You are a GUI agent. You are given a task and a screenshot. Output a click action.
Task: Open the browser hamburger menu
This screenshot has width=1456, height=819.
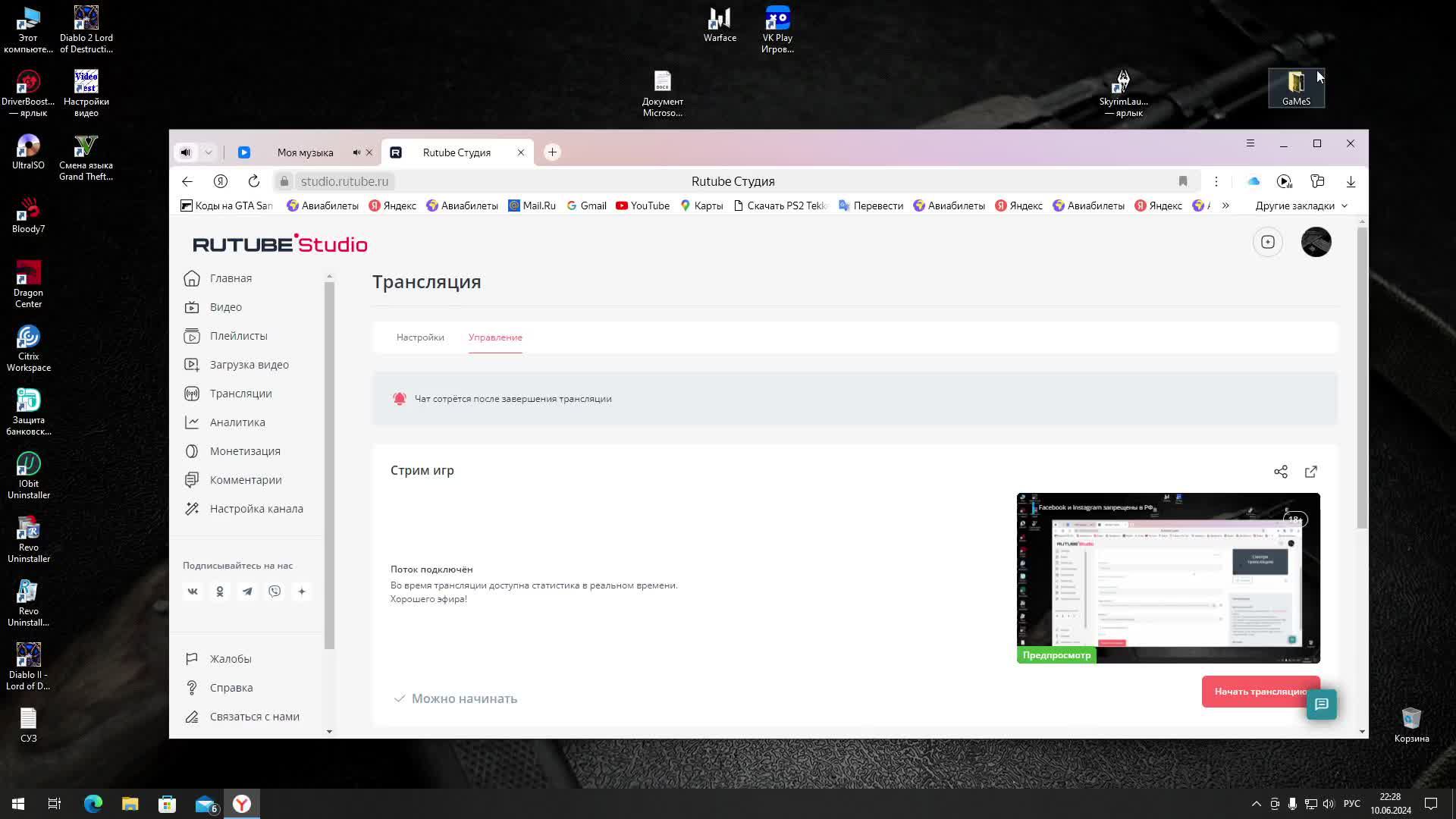coord(1250,143)
